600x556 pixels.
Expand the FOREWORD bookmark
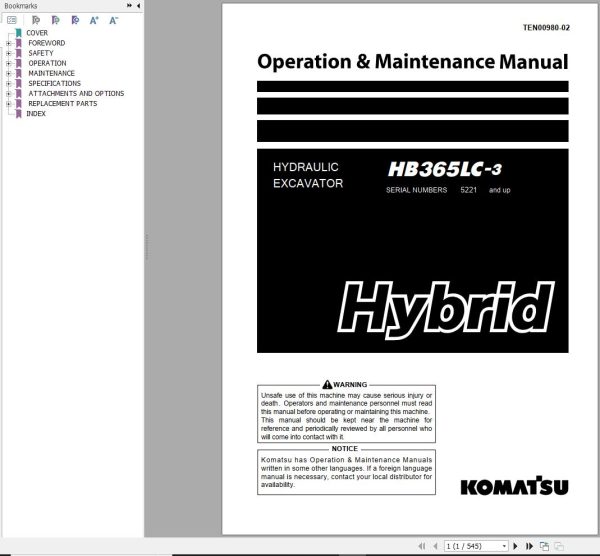tap(8, 43)
